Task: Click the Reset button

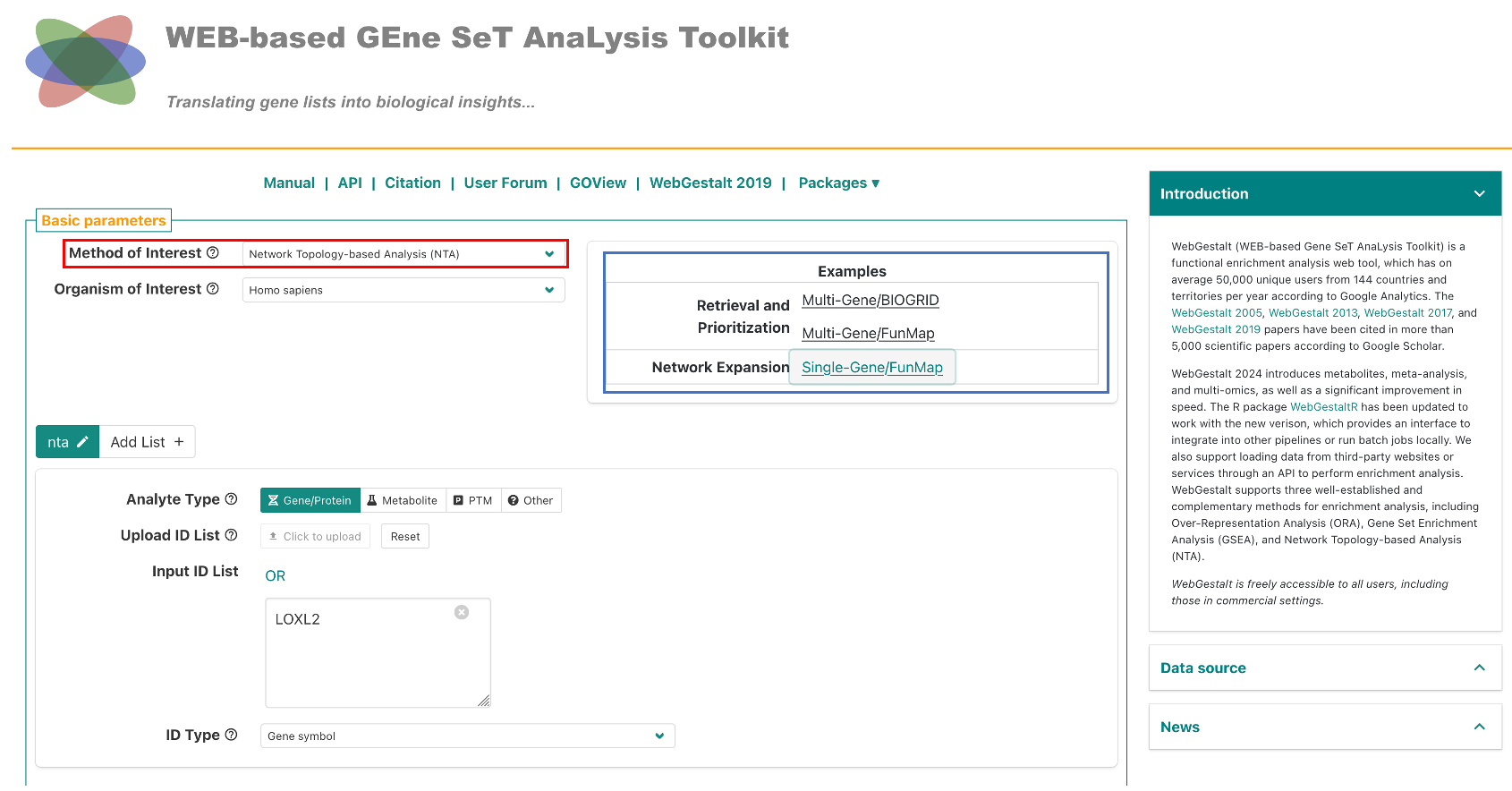Action: [x=405, y=536]
